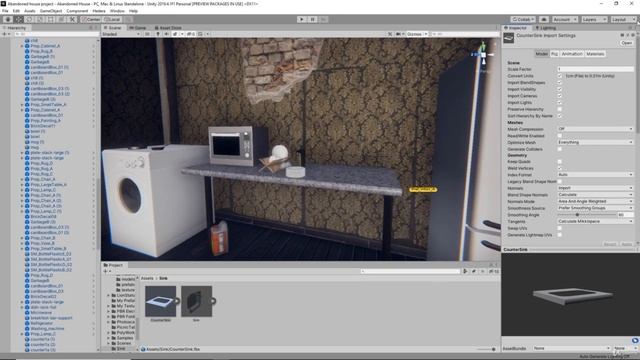The width and height of the screenshot is (640, 360).
Task: Switch to the Animation tab in Inspector
Action: tap(572, 54)
